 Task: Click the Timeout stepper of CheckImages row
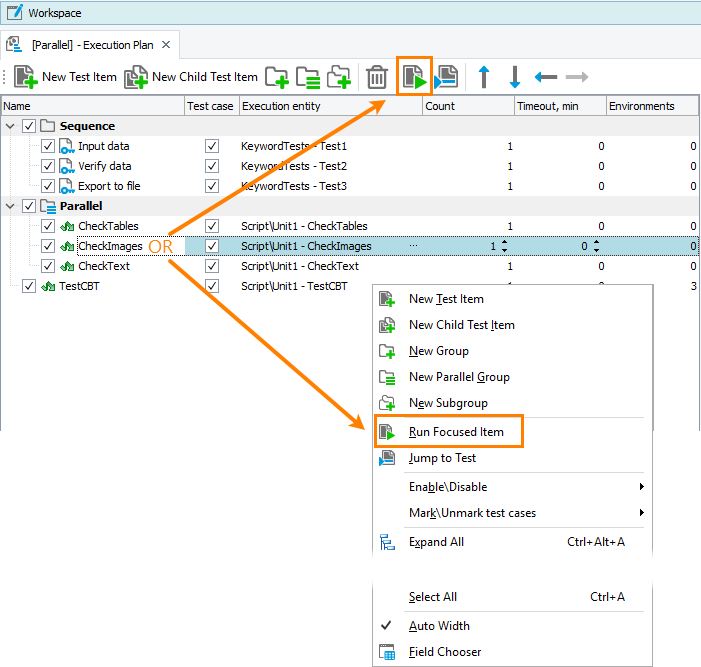(x=596, y=246)
